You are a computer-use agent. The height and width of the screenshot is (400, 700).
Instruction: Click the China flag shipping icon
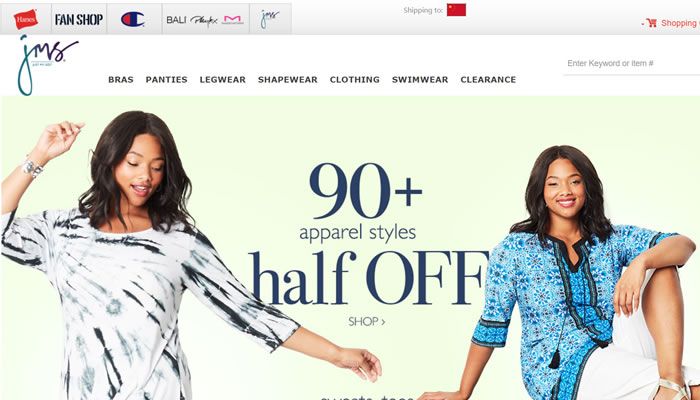pos(456,10)
